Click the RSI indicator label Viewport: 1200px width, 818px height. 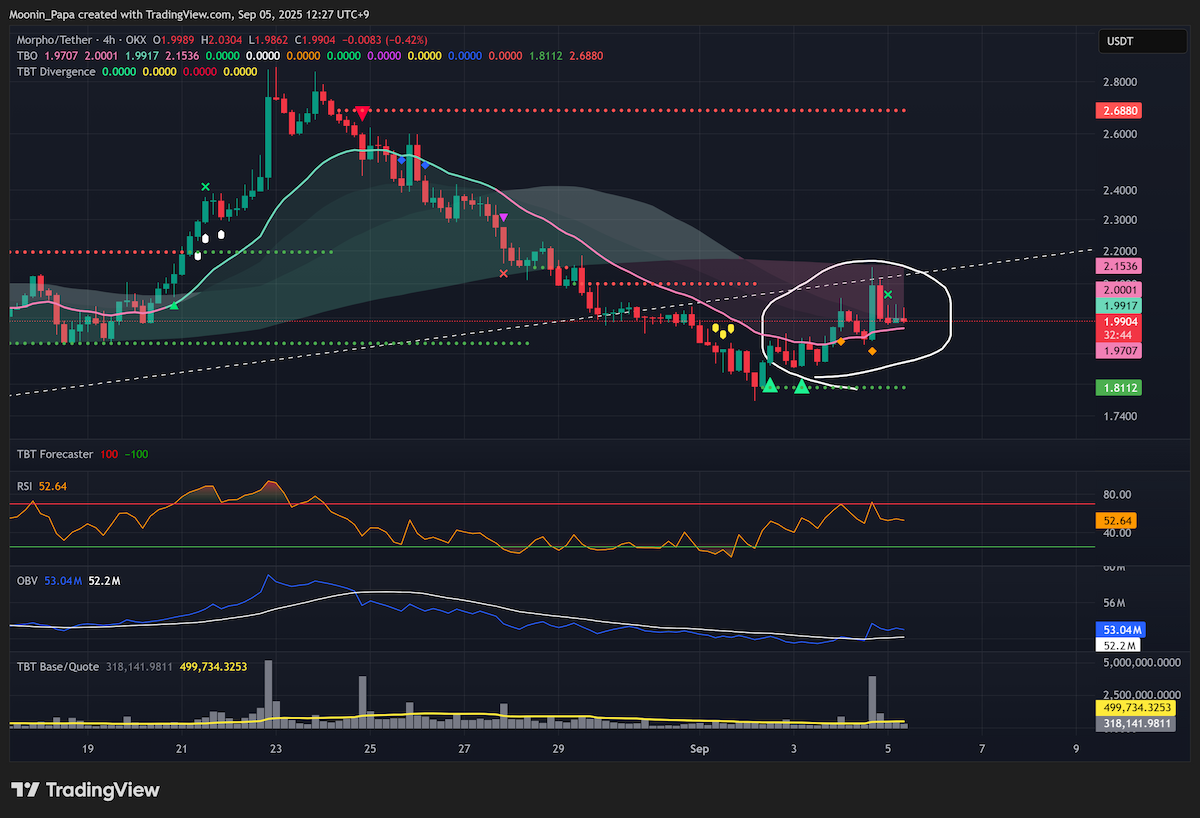point(26,486)
